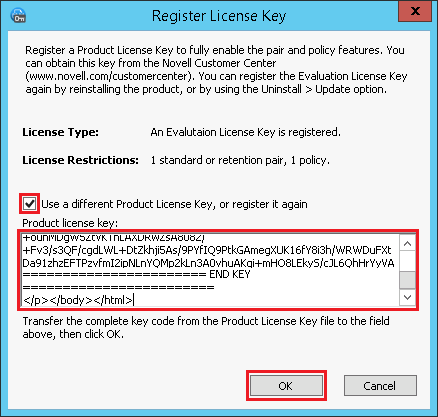This screenshot has height=417, width=438.
Task: Select the License Type label
Action: click(x=60, y=132)
